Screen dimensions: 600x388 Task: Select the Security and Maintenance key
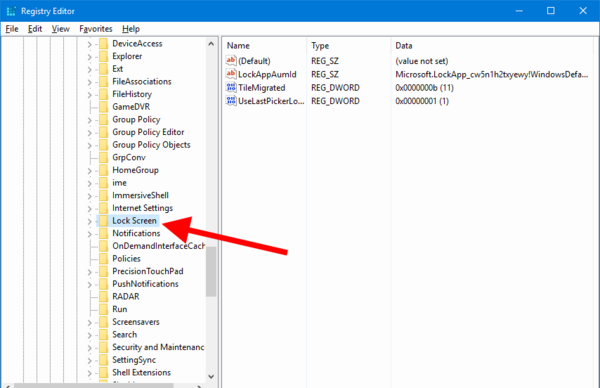click(x=158, y=347)
